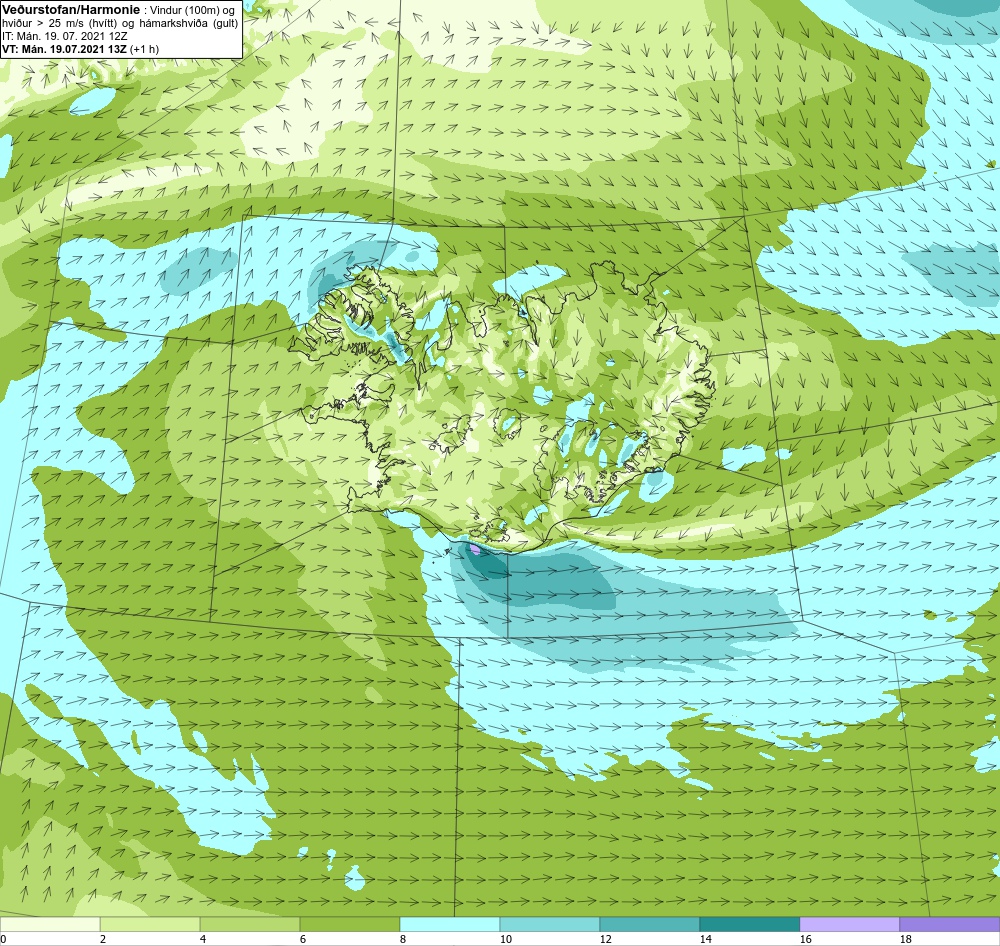Viewport: 1000px width, 946px height.
Task: Click the Veðurstofan/Harmonie title text
Action: [x=71, y=10]
